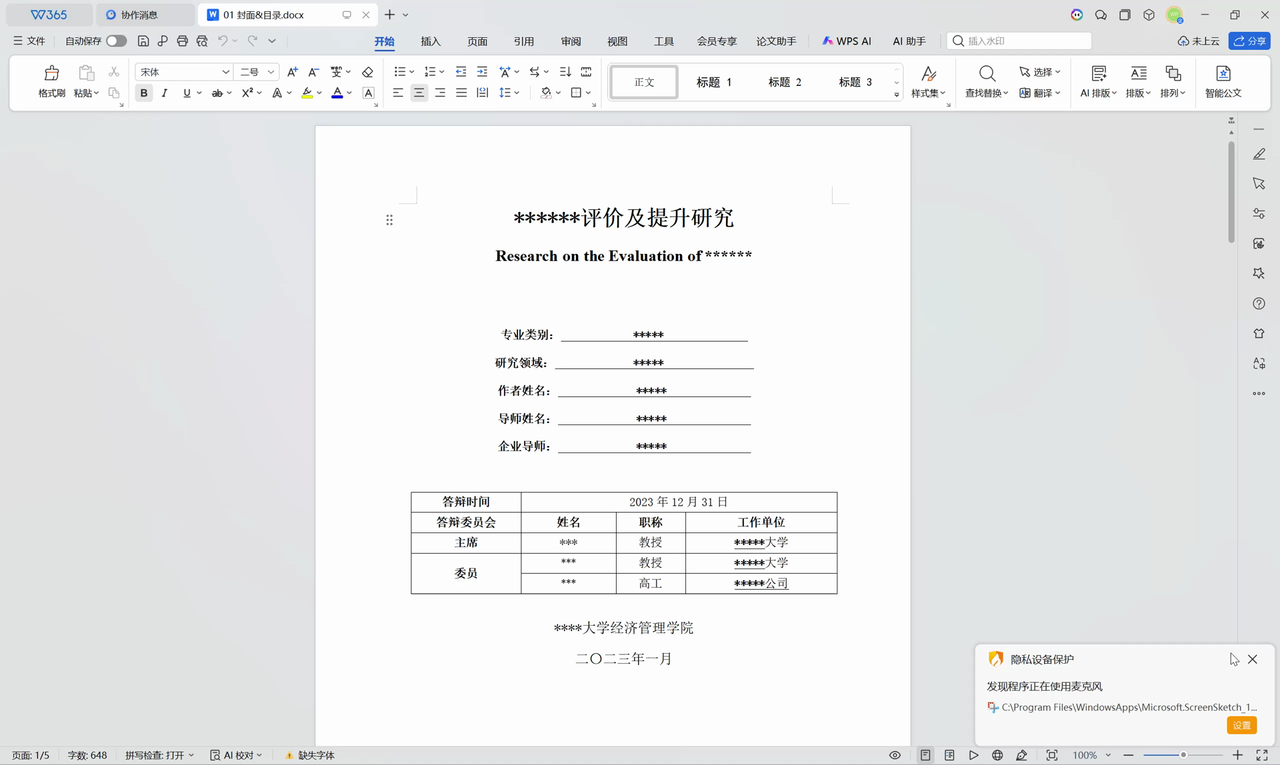The image size is (1280, 765).
Task: Click the font color red A swatch
Action: (x=337, y=93)
